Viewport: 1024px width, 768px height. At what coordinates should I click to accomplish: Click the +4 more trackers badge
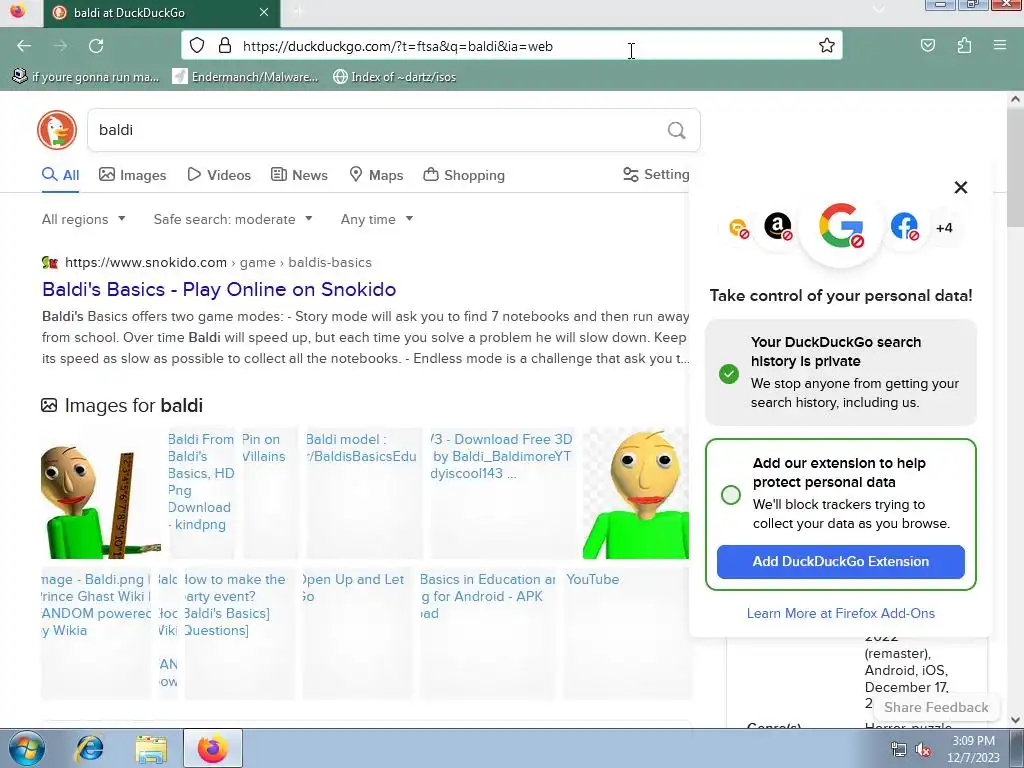(x=944, y=227)
